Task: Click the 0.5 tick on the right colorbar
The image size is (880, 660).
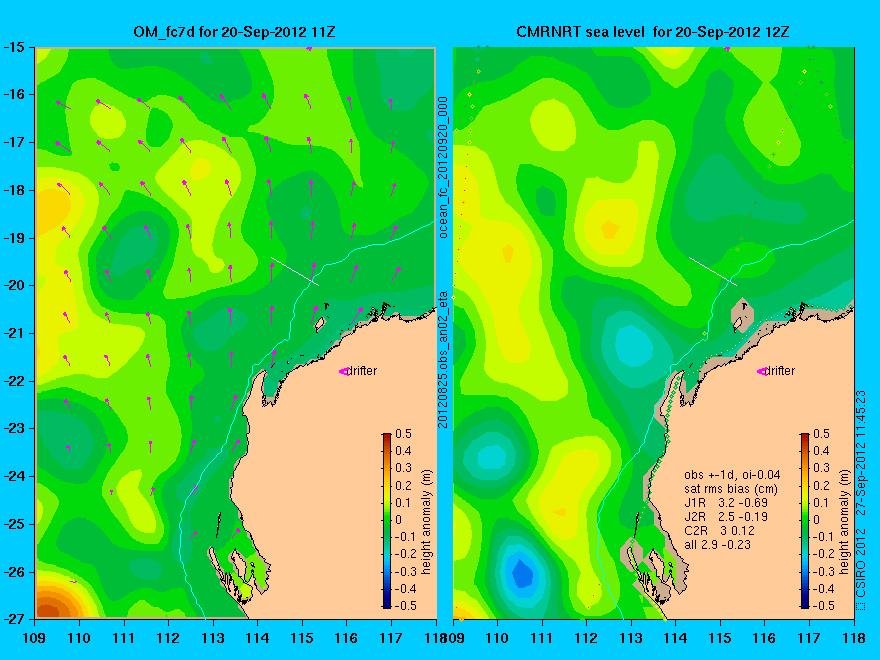Action: coord(822,434)
